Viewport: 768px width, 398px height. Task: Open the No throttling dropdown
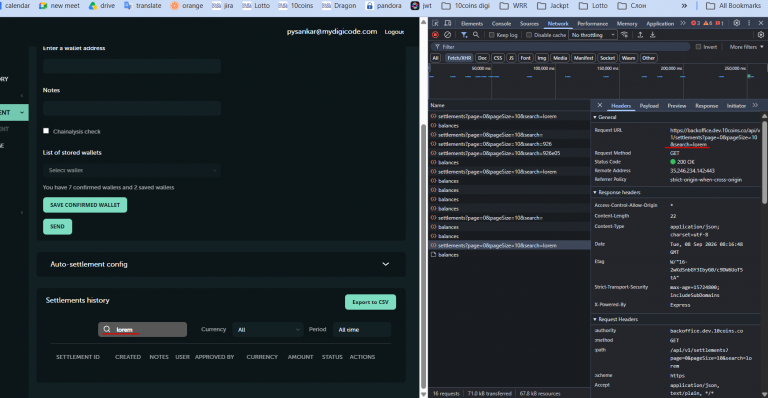coord(592,35)
